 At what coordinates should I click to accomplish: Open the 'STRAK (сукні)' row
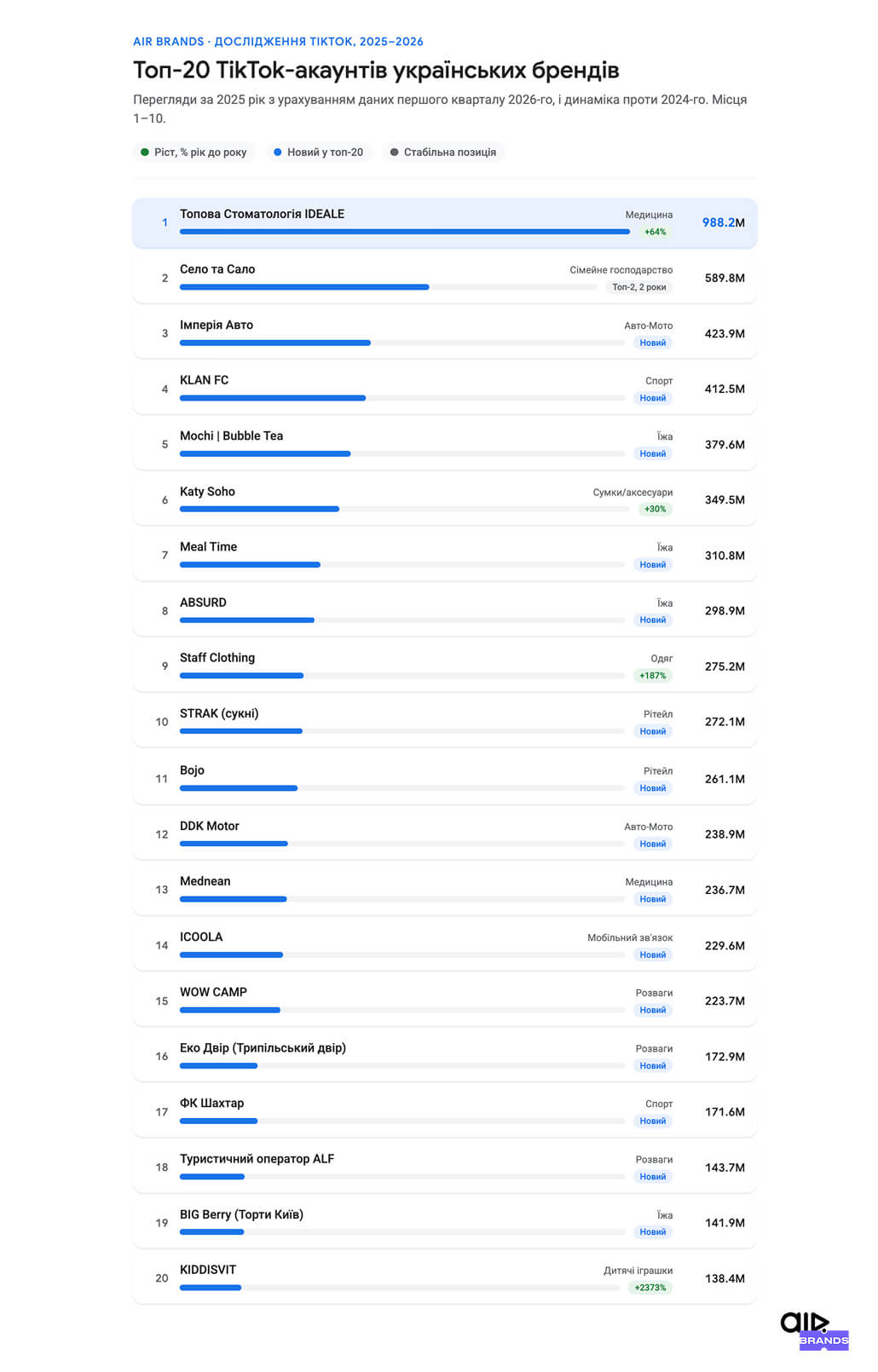[445, 722]
